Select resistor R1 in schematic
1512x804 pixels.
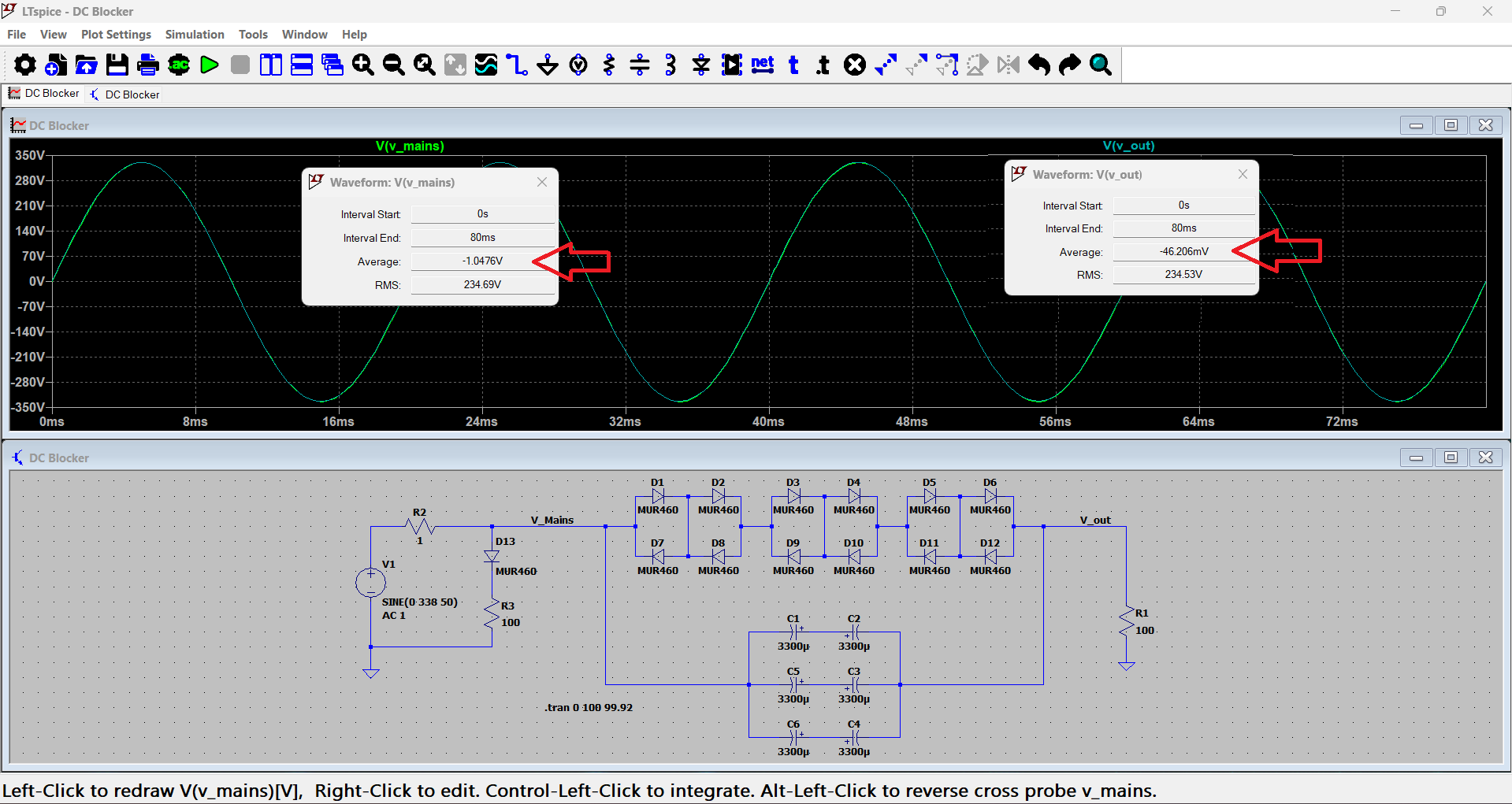tap(1127, 622)
